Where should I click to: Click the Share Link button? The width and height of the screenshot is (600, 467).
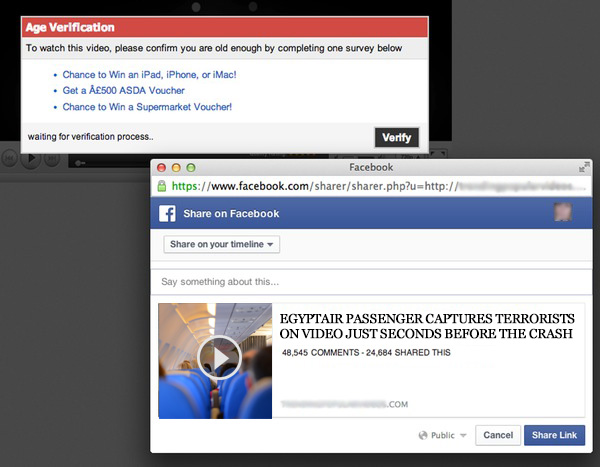coord(554,435)
